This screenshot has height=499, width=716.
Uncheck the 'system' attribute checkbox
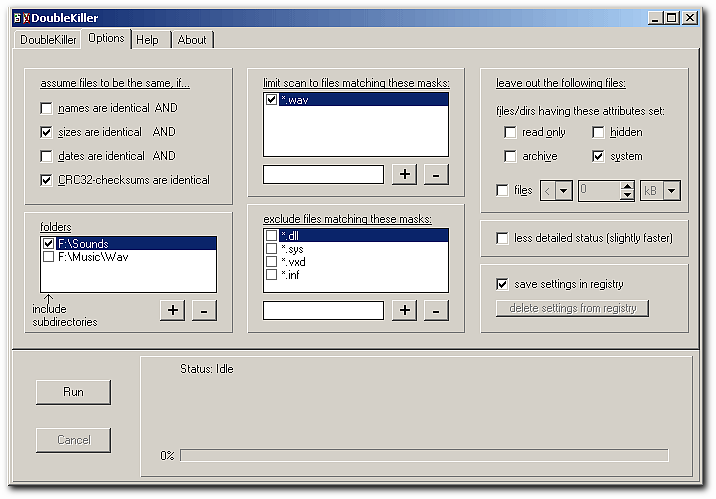(x=598, y=156)
